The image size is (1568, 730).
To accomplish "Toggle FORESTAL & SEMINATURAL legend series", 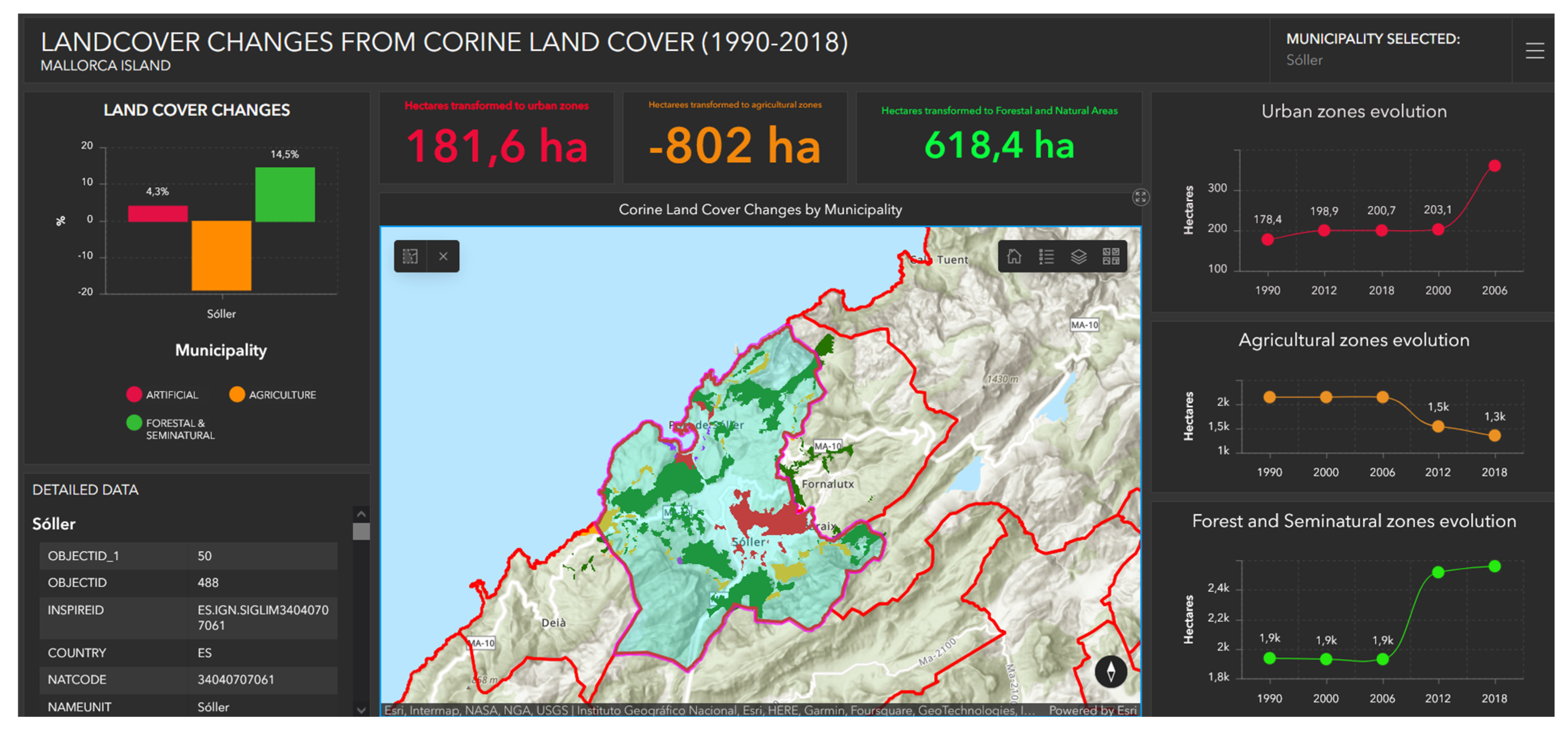I will click(170, 428).
